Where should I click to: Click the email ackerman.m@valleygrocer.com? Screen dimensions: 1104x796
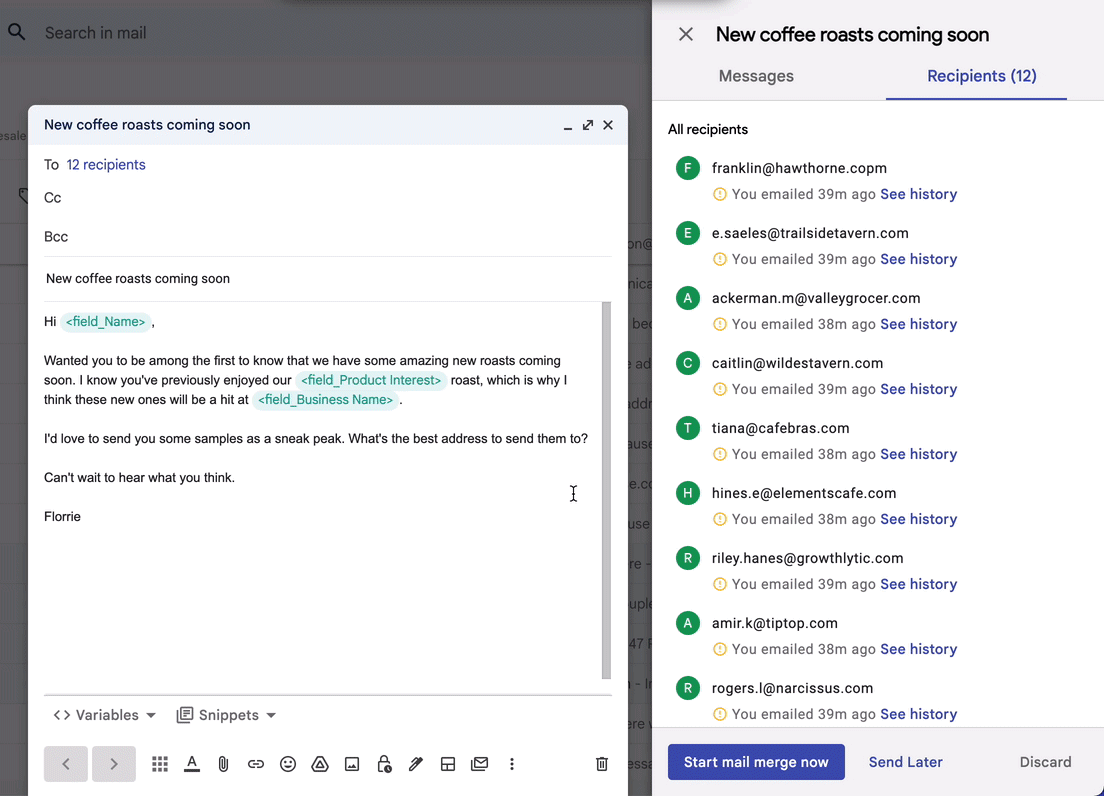coord(815,298)
